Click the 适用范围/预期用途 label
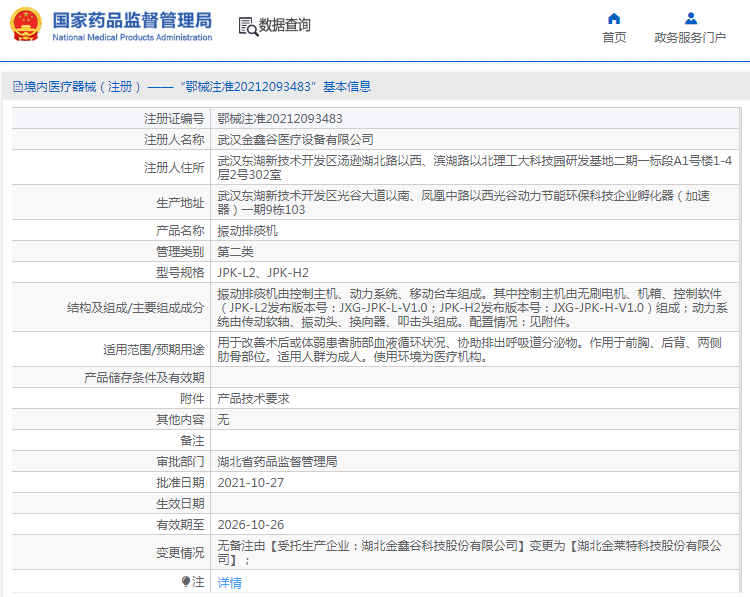The height and width of the screenshot is (597, 750). click(154, 350)
